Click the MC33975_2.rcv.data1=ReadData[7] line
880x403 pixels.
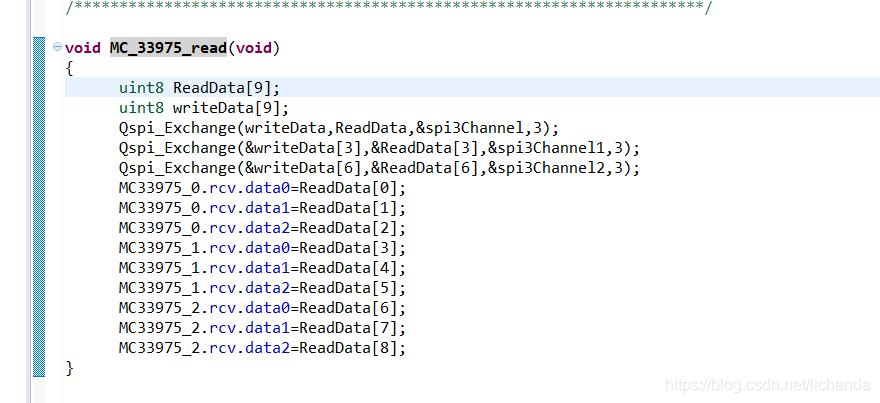[x=262, y=328]
